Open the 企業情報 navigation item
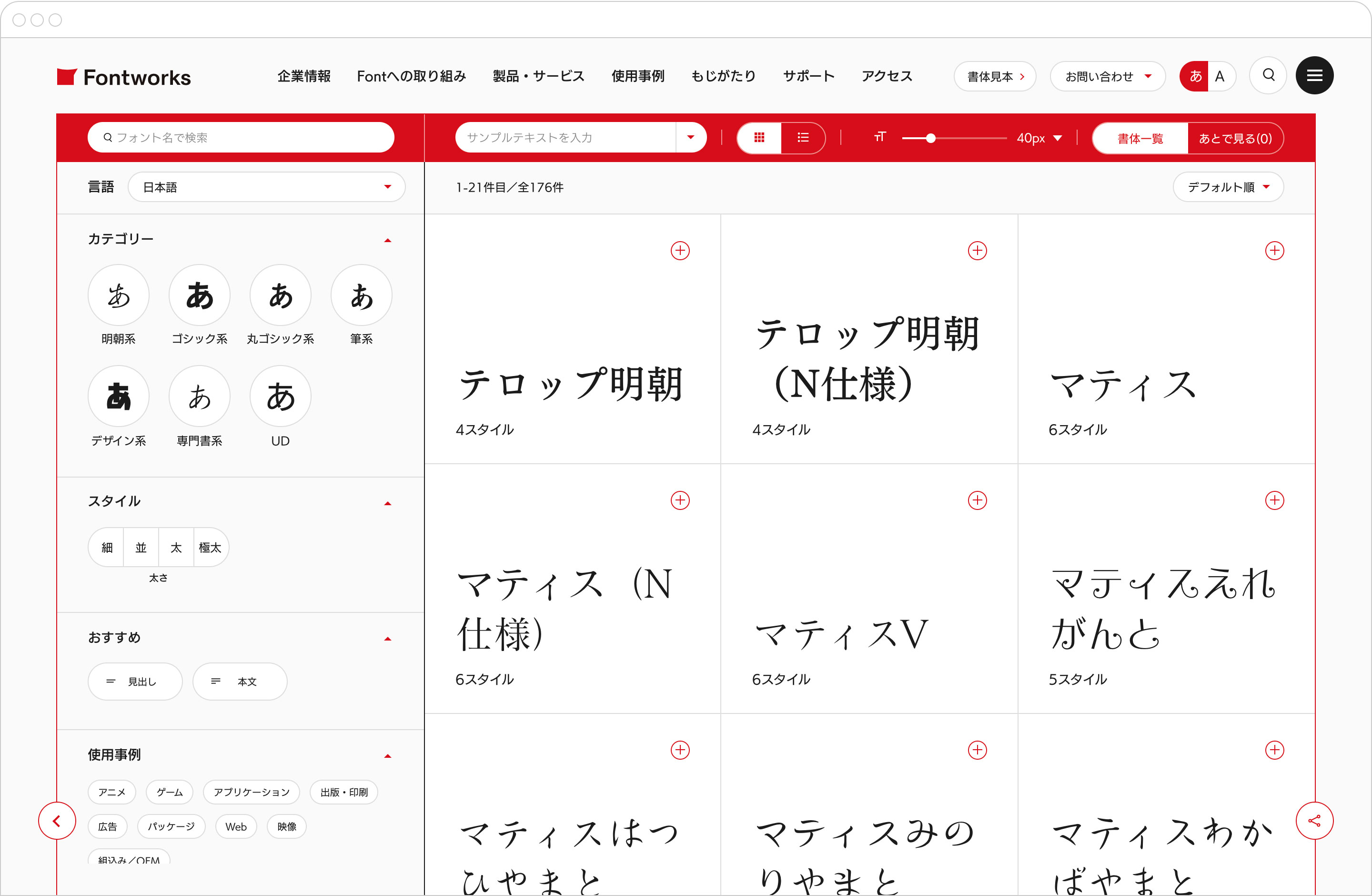The height and width of the screenshot is (896, 1372). coord(304,75)
